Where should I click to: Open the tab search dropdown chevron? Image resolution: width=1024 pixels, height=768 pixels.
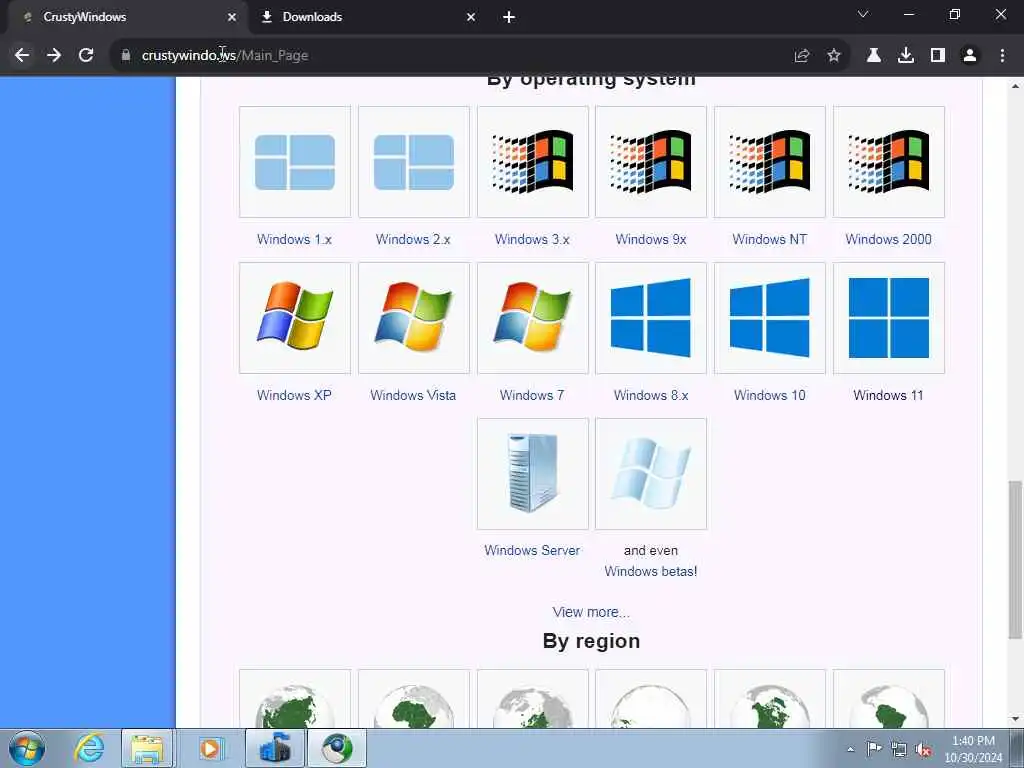point(863,14)
